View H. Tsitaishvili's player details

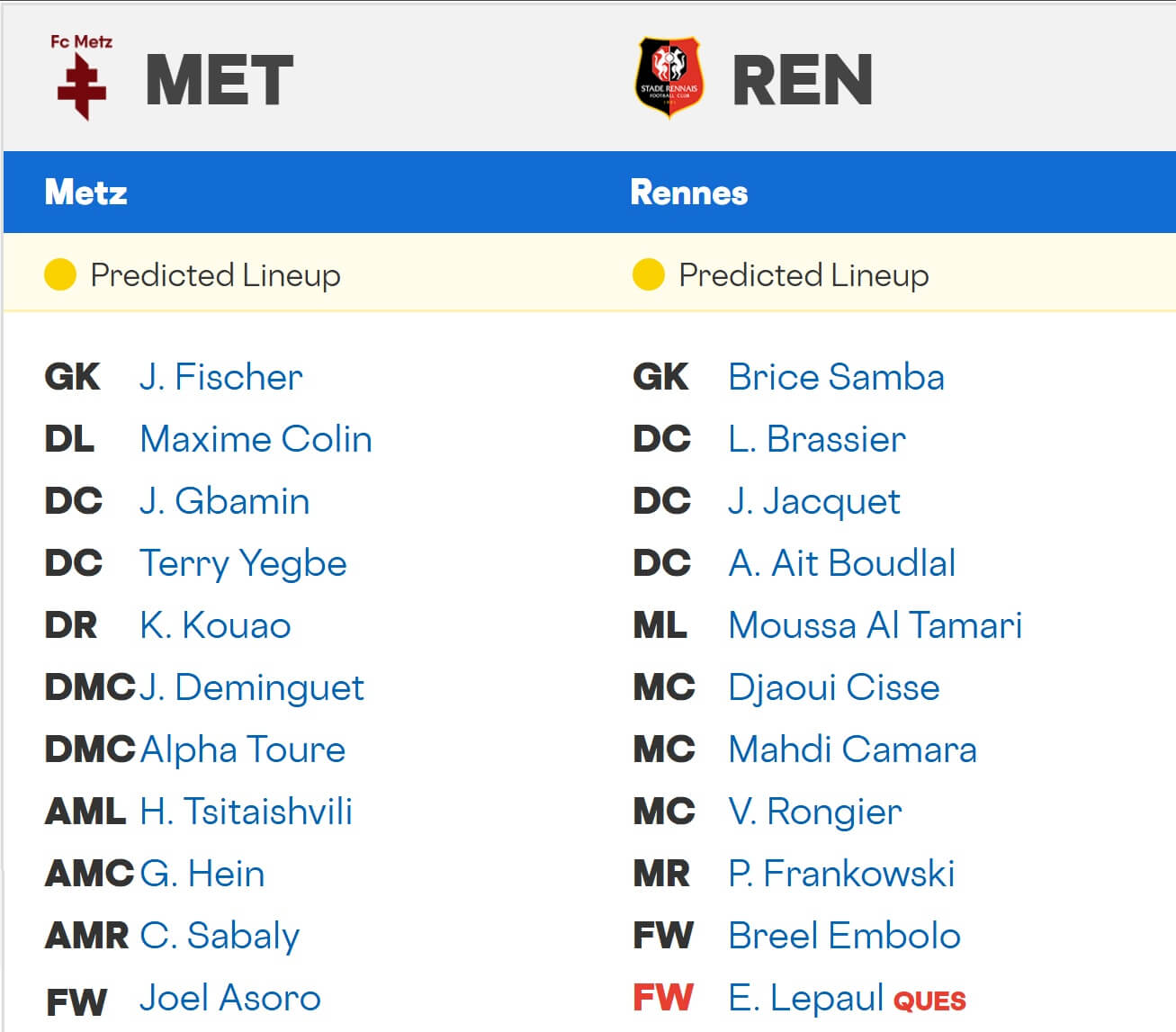(246, 812)
